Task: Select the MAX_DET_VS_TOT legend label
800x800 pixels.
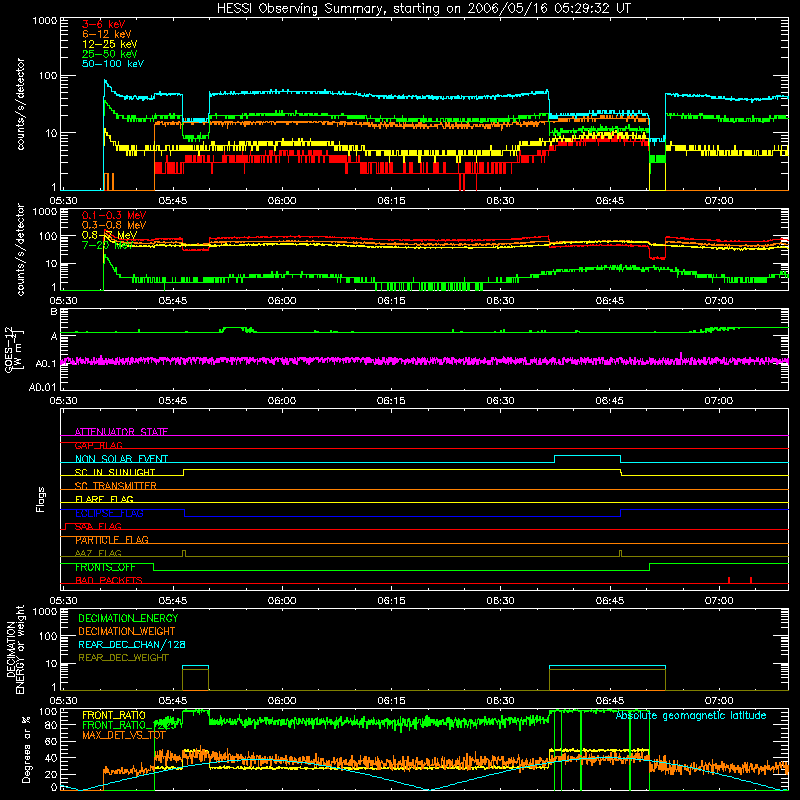Action: (123, 735)
